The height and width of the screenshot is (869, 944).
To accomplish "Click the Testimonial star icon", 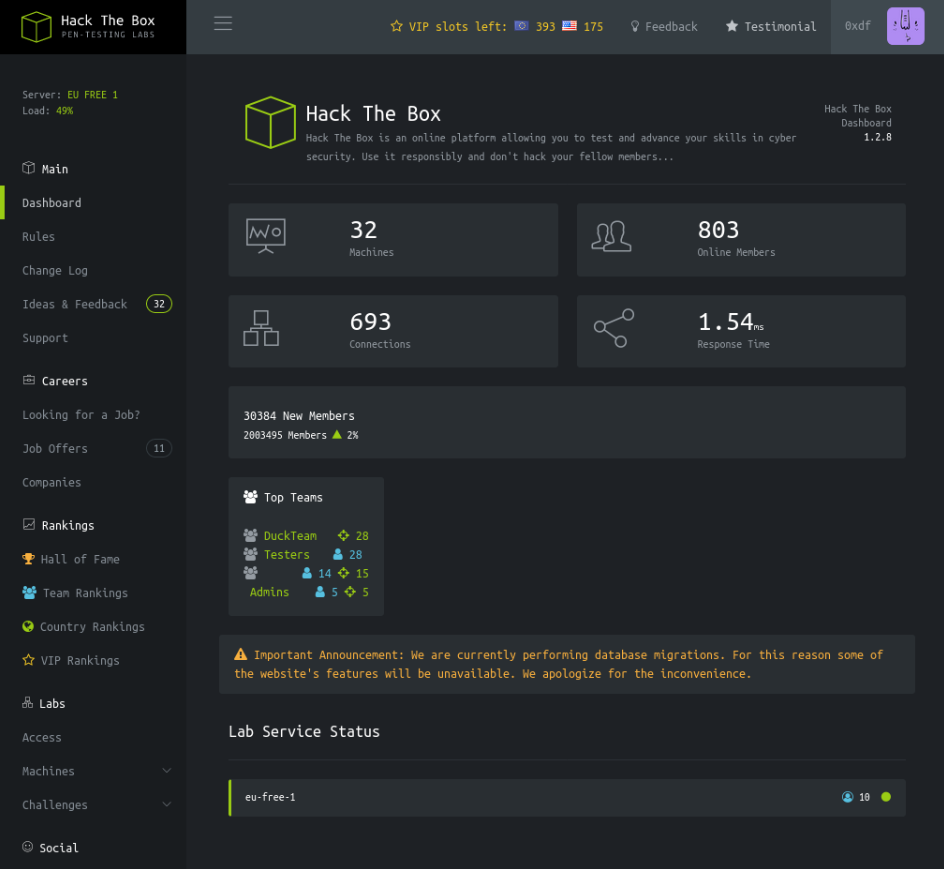I will coord(731,26).
